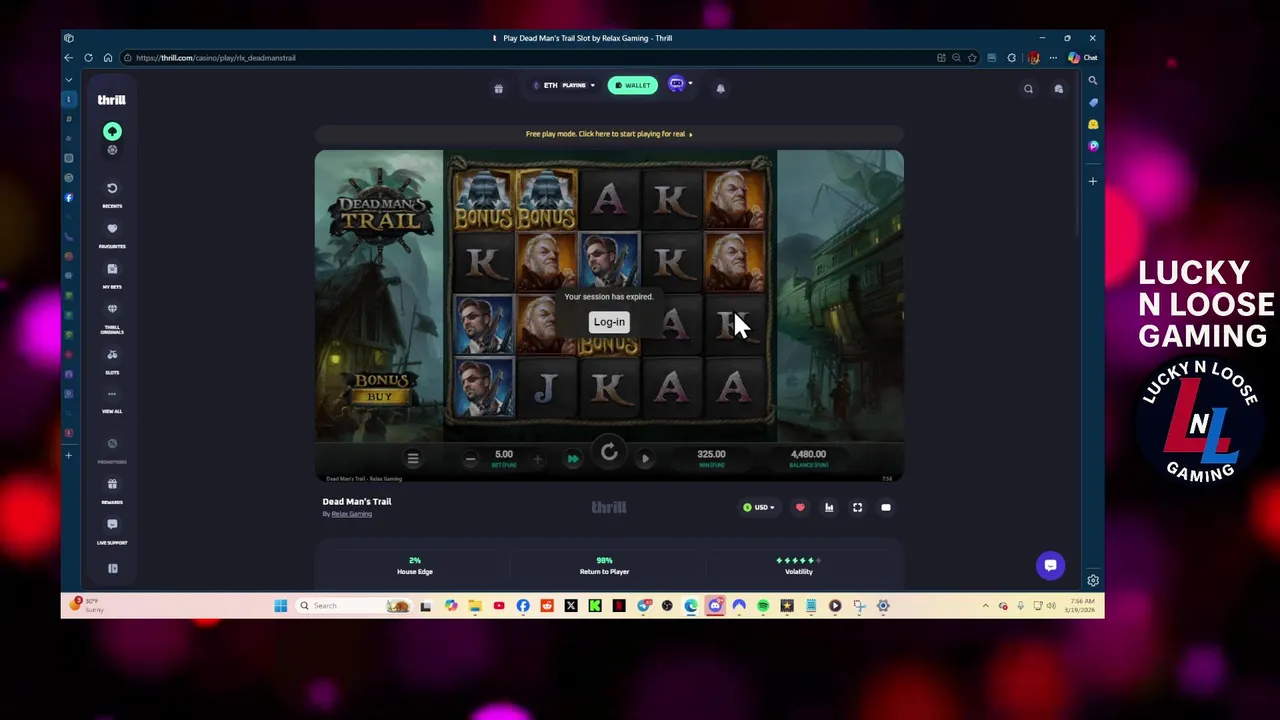Expand the vertical tabs chevron

69,79
